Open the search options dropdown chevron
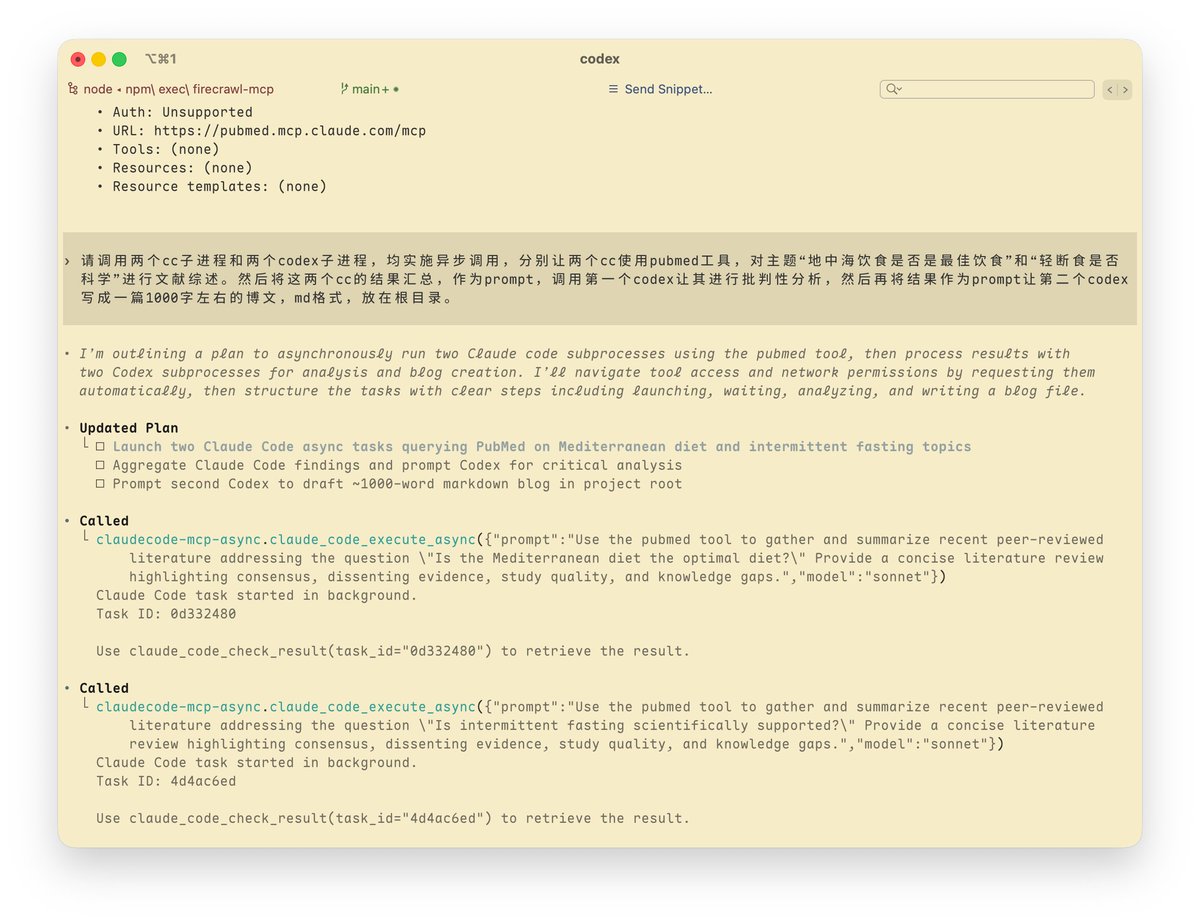The height and width of the screenshot is (924, 1200). 901,89
